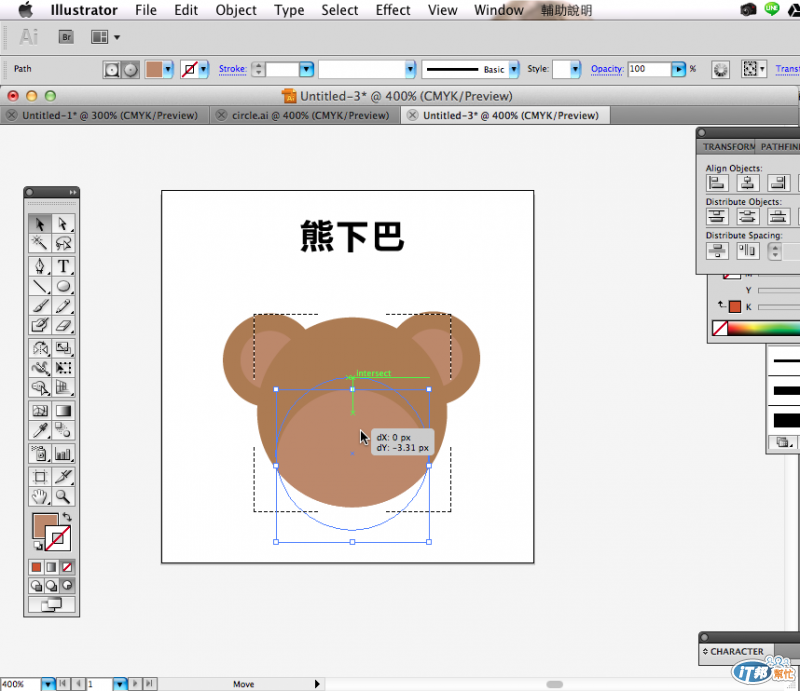Viewport: 800px width, 691px height.
Task: Select the Direct Selection (white arrow) tool
Action: tap(63, 224)
